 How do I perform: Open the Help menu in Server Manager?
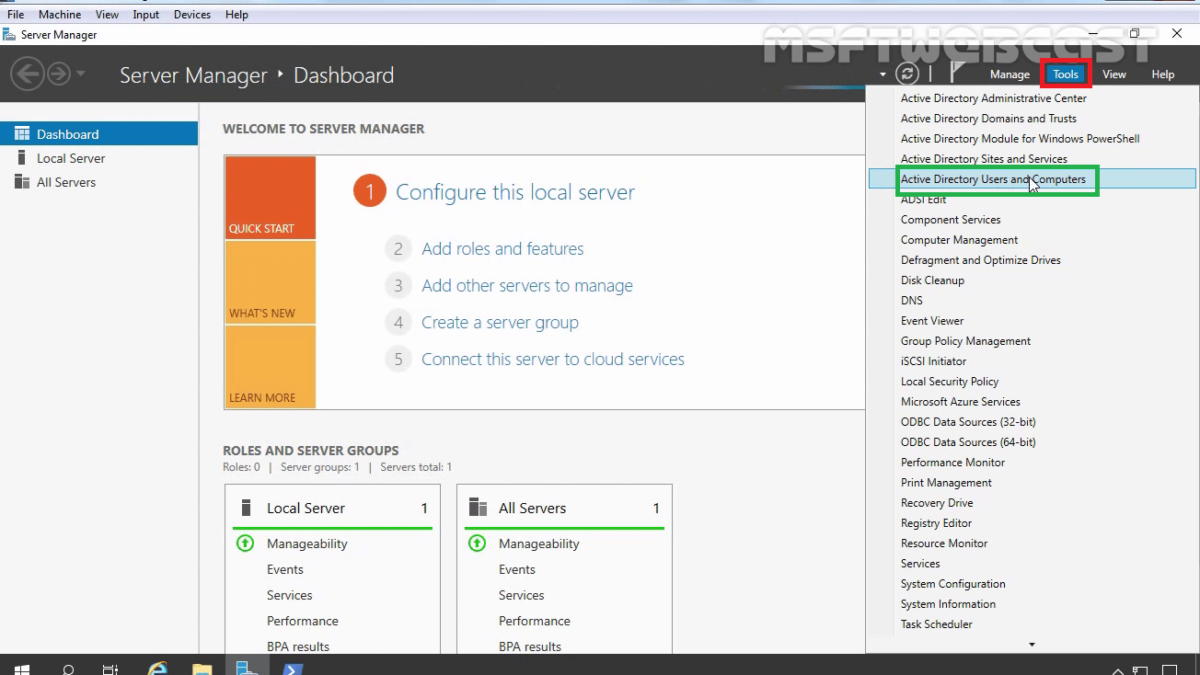[1162, 74]
